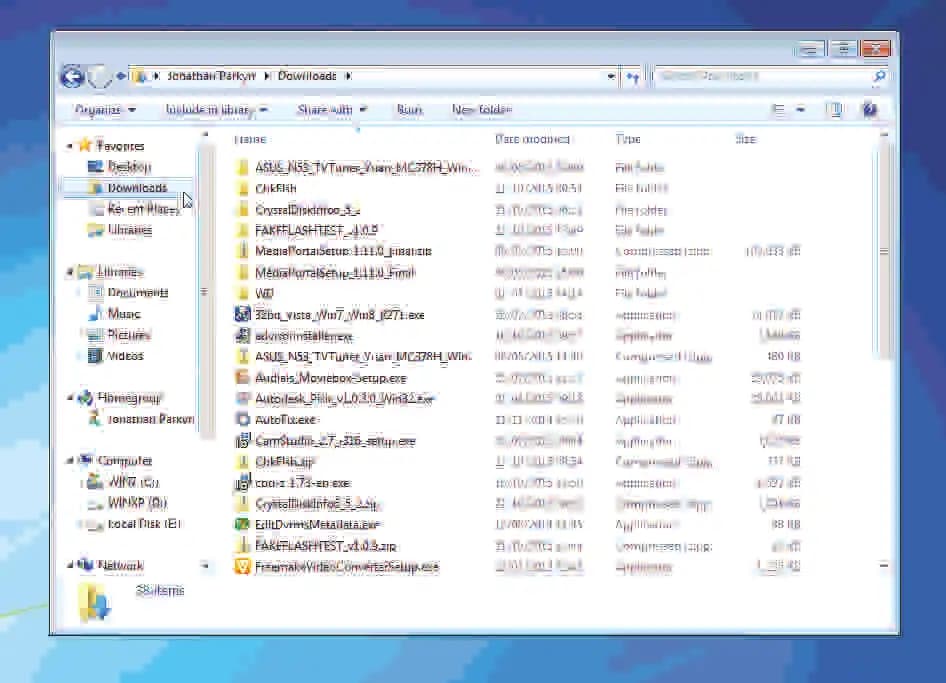Open the FreemakeVideoConverterSetup.exe file icon
The image size is (946, 683).
(x=241, y=567)
